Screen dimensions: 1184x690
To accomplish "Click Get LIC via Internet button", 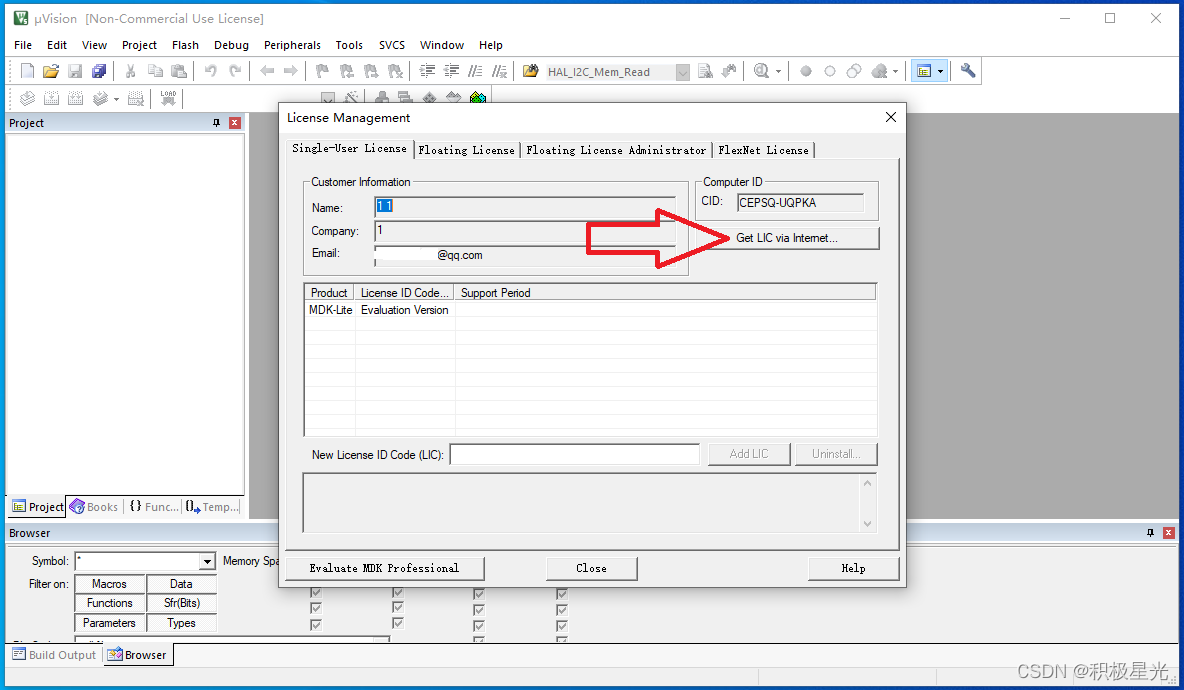I will click(787, 238).
